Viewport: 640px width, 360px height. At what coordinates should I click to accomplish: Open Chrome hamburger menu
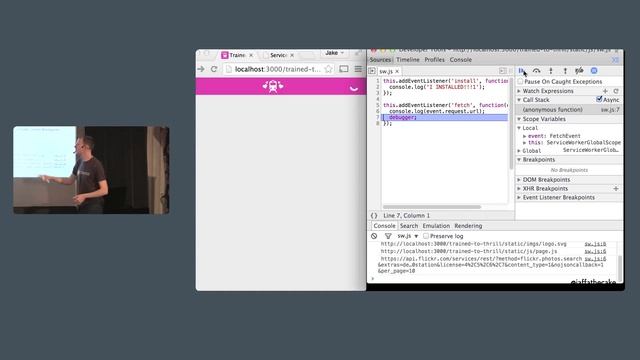point(358,69)
